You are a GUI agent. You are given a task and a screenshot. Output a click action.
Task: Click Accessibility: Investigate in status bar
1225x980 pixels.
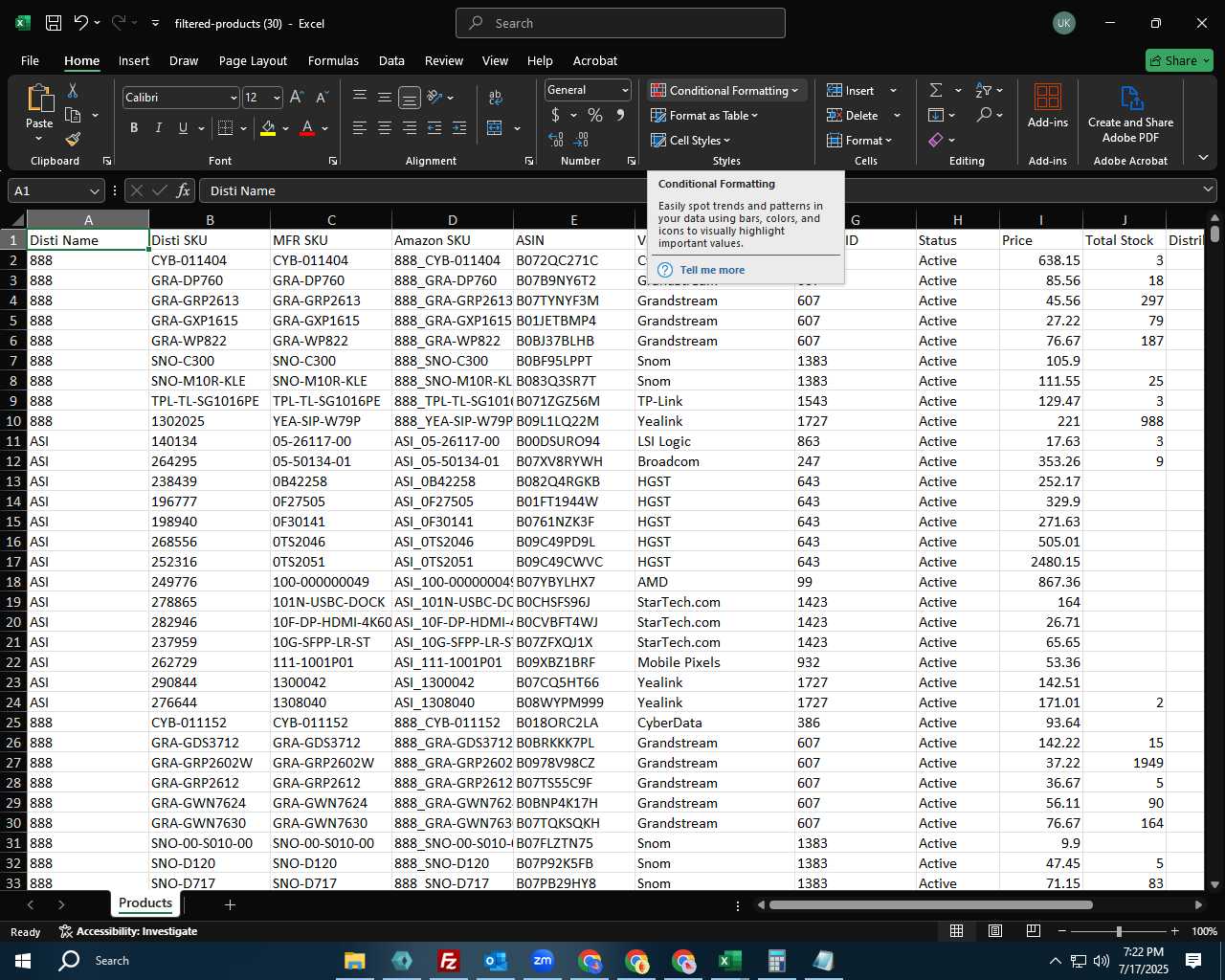[128, 931]
